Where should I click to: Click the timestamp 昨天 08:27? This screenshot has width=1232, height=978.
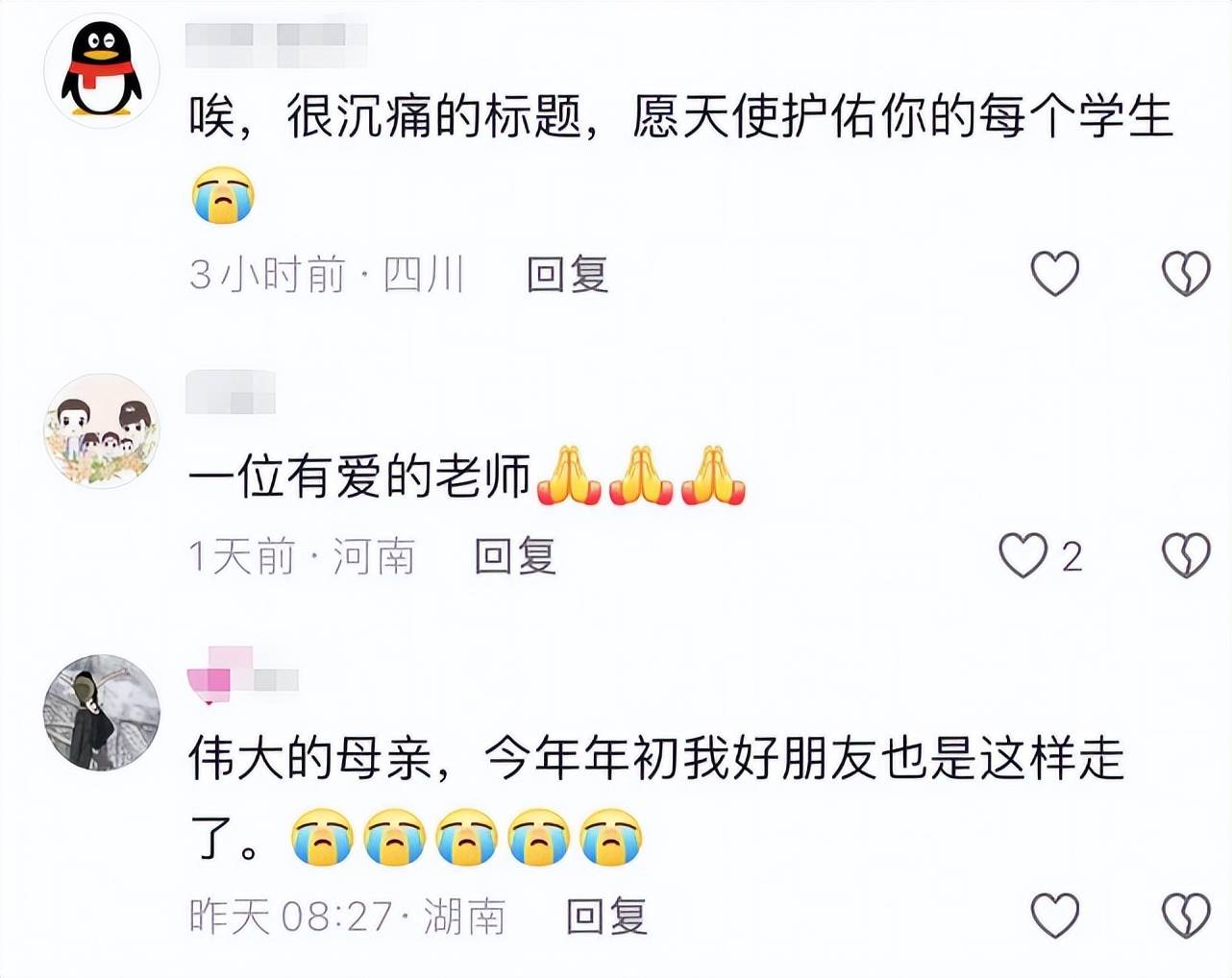pyautogui.click(x=291, y=917)
